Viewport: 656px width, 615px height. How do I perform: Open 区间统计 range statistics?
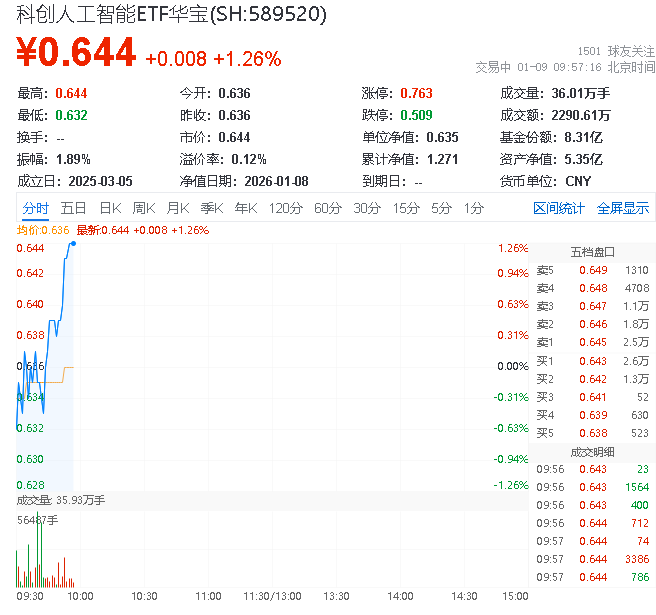click(x=559, y=208)
